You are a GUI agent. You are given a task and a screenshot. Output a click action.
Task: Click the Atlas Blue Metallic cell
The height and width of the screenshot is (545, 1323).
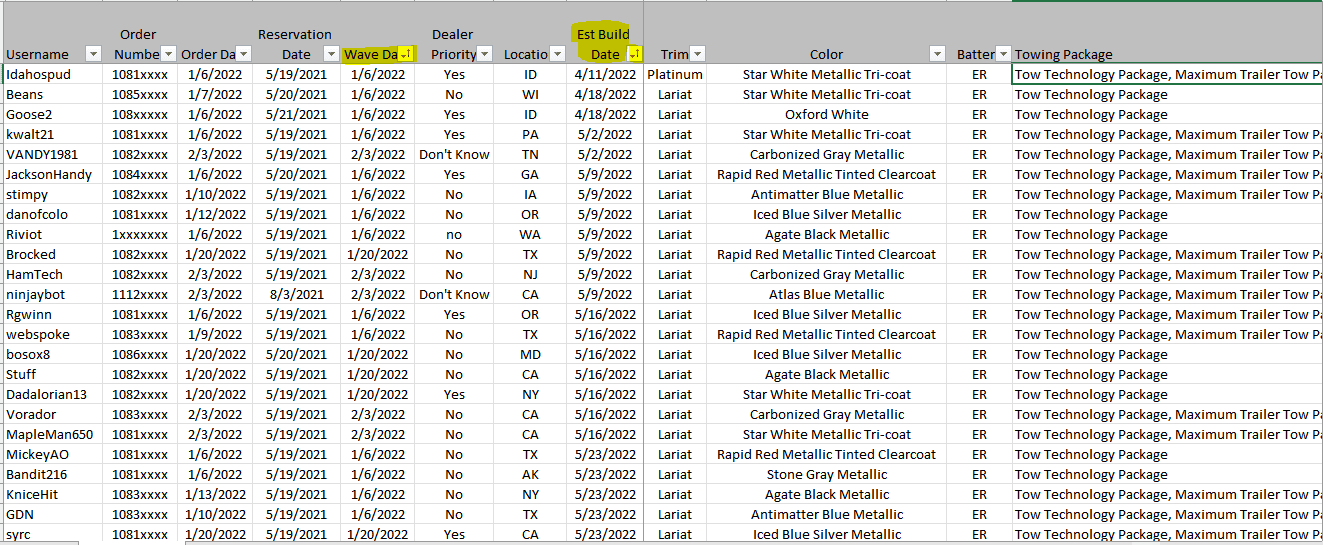coord(826,294)
